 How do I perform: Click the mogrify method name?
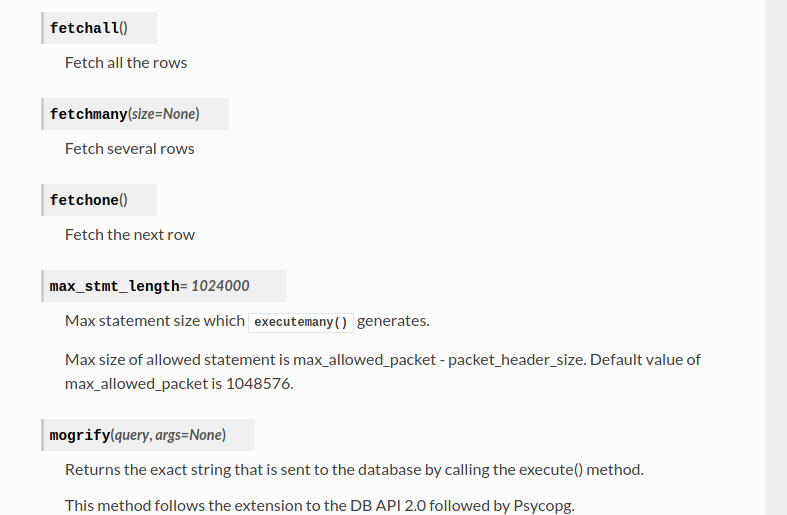[80, 435]
